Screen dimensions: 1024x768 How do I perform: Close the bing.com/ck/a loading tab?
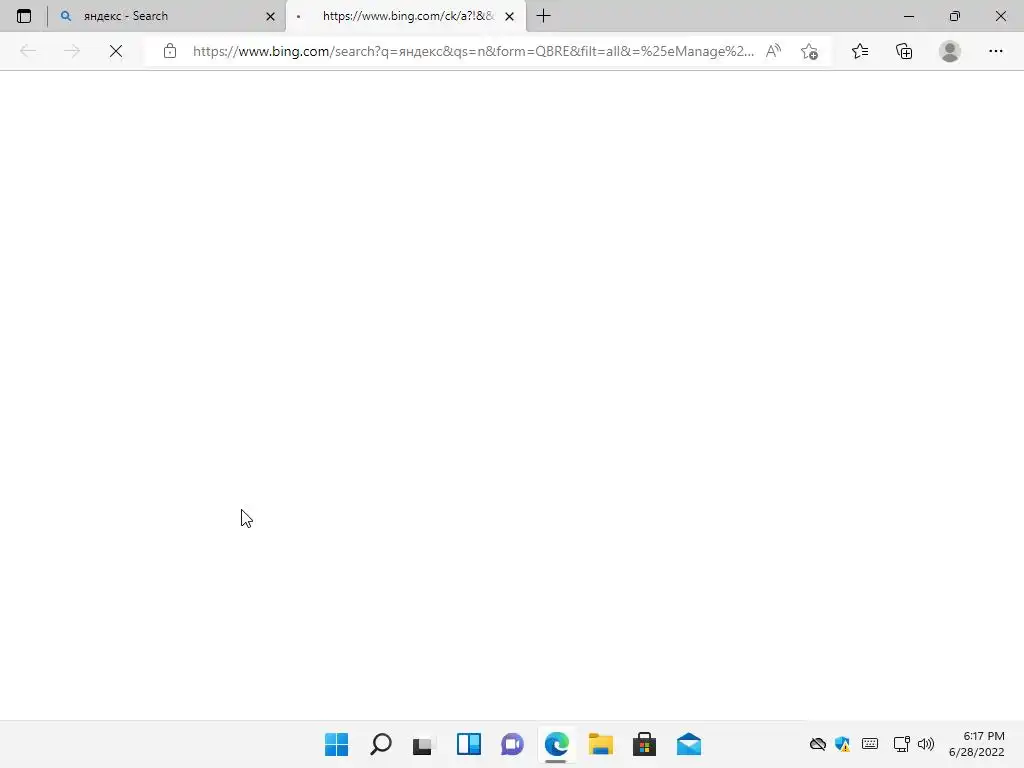pos(509,16)
